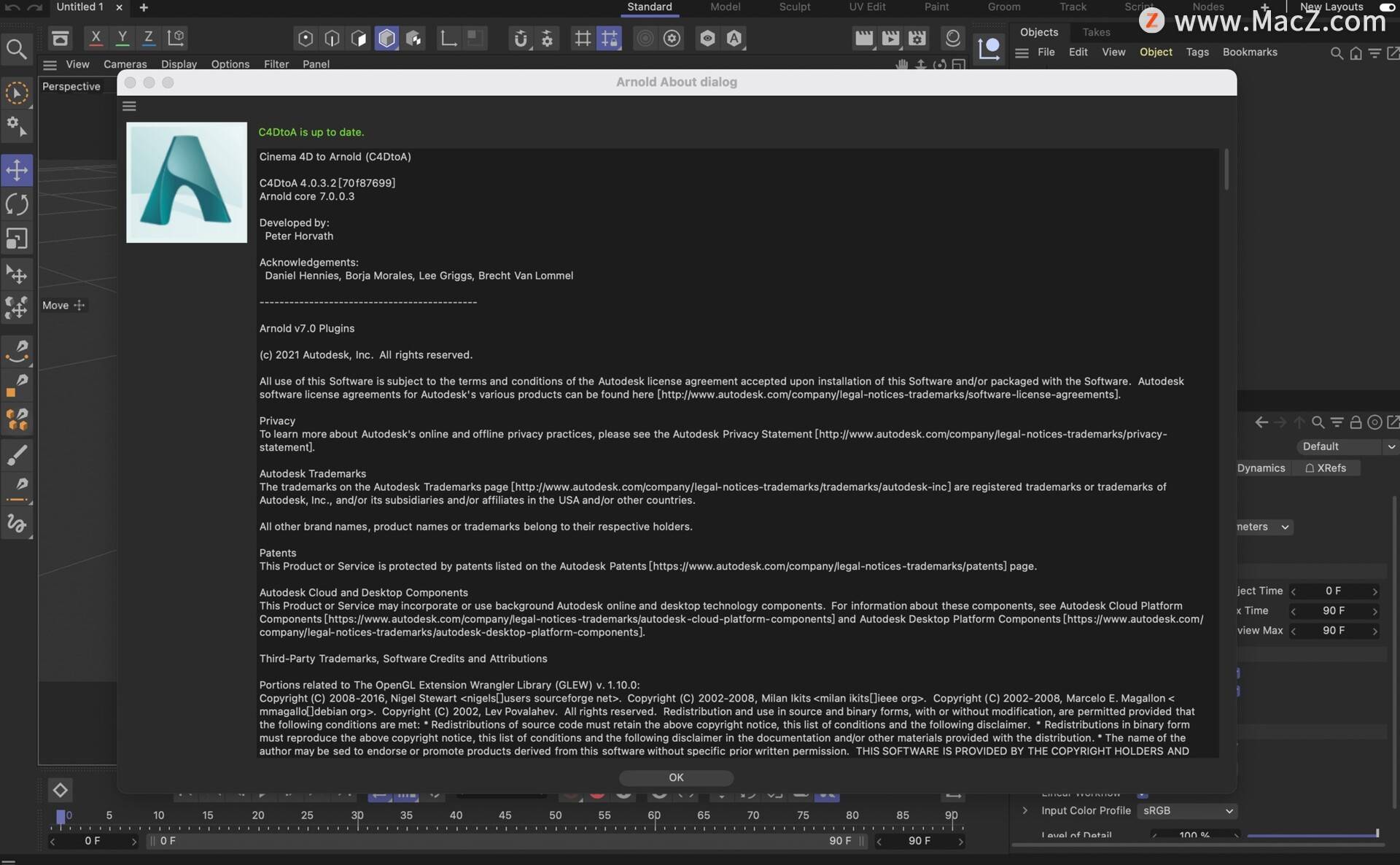Add a new document tab with plus

coord(144,7)
